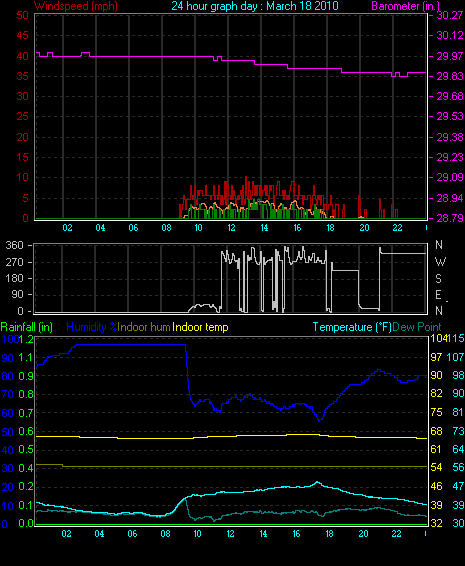Click the temperature axis value 64
Screen dimensions: 465x566
coord(459,449)
